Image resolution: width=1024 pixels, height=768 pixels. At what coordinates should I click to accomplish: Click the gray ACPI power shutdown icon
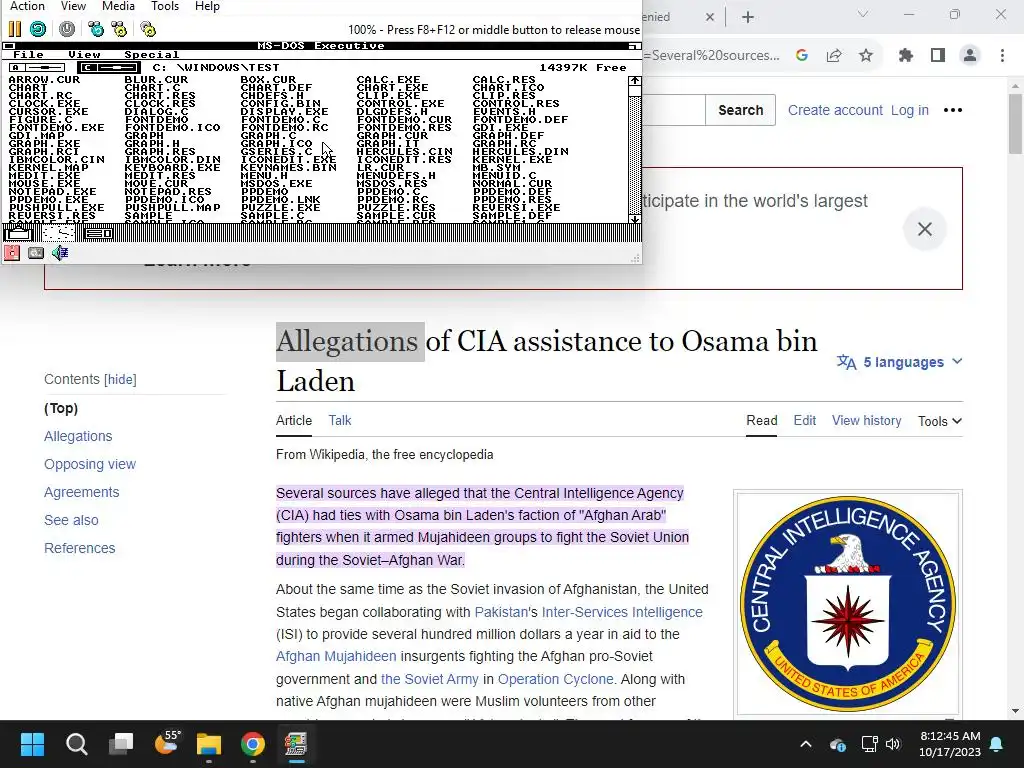click(67, 29)
